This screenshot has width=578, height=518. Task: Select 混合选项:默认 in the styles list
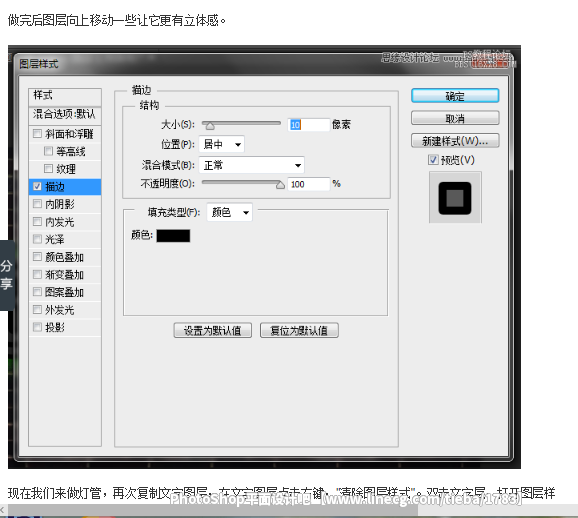tap(65, 115)
